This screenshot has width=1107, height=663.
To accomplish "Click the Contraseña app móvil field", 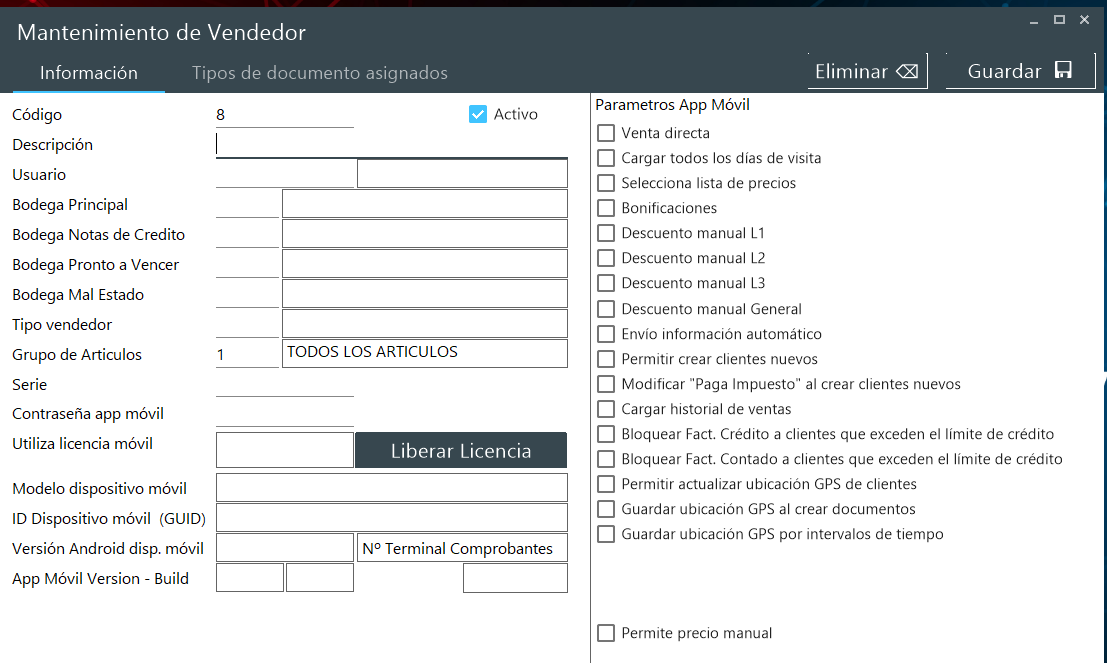I will 284,414.
